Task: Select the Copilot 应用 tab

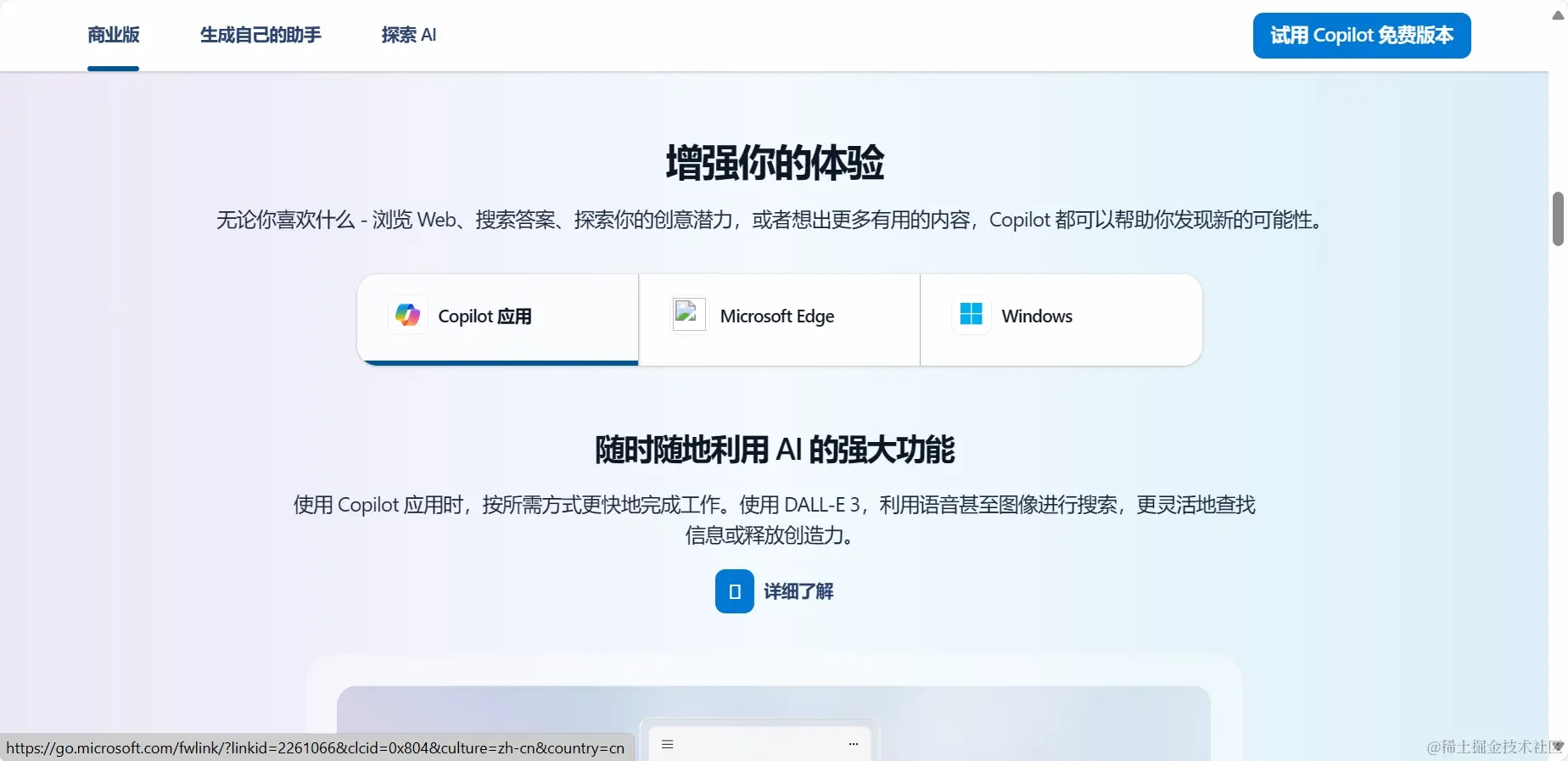Action: point(498,319)
